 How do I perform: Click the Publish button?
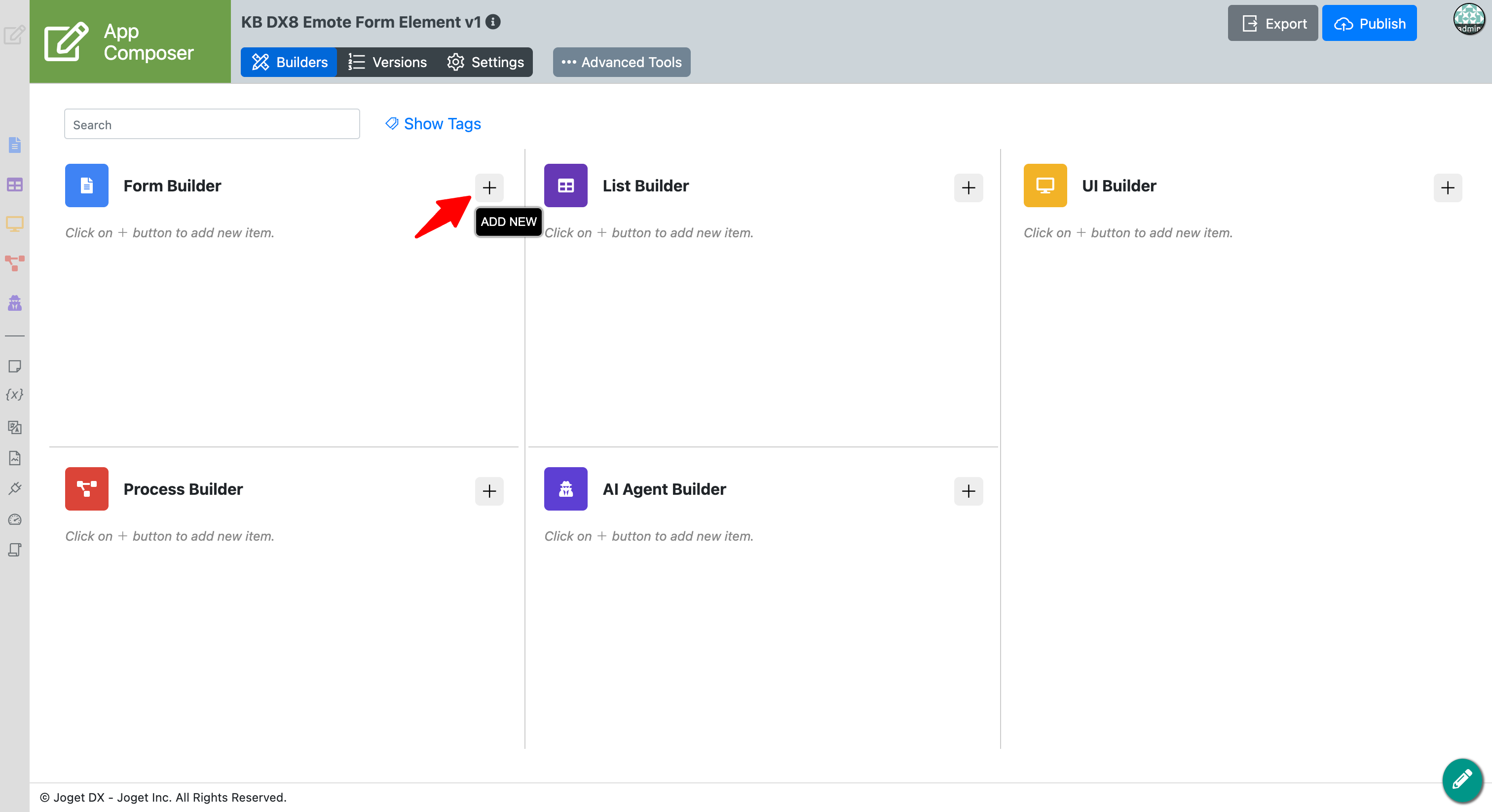pyautogui.click(x=1369, y=23)
